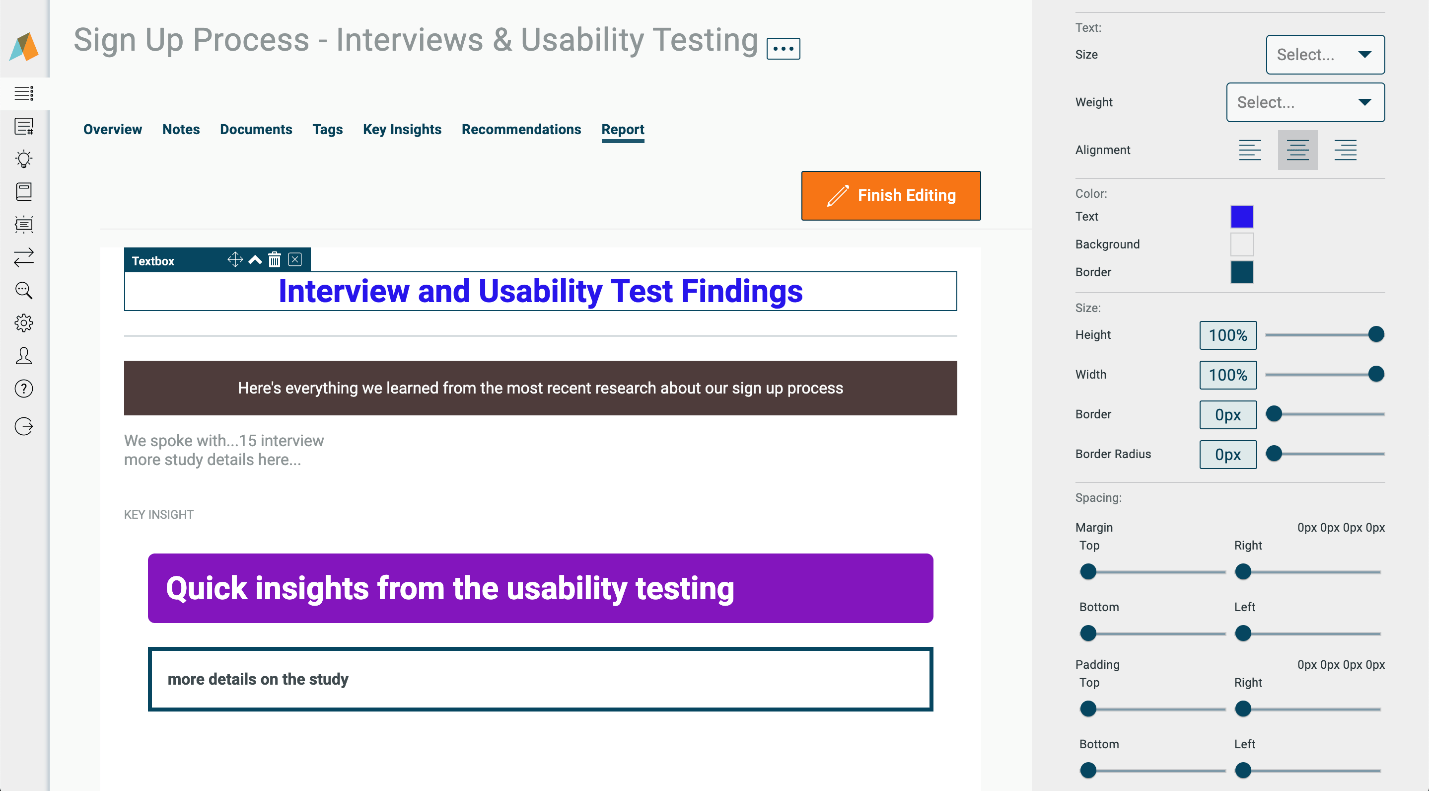Open the help question mark icon
1429x791 pixels.
[x=24, y=389]
